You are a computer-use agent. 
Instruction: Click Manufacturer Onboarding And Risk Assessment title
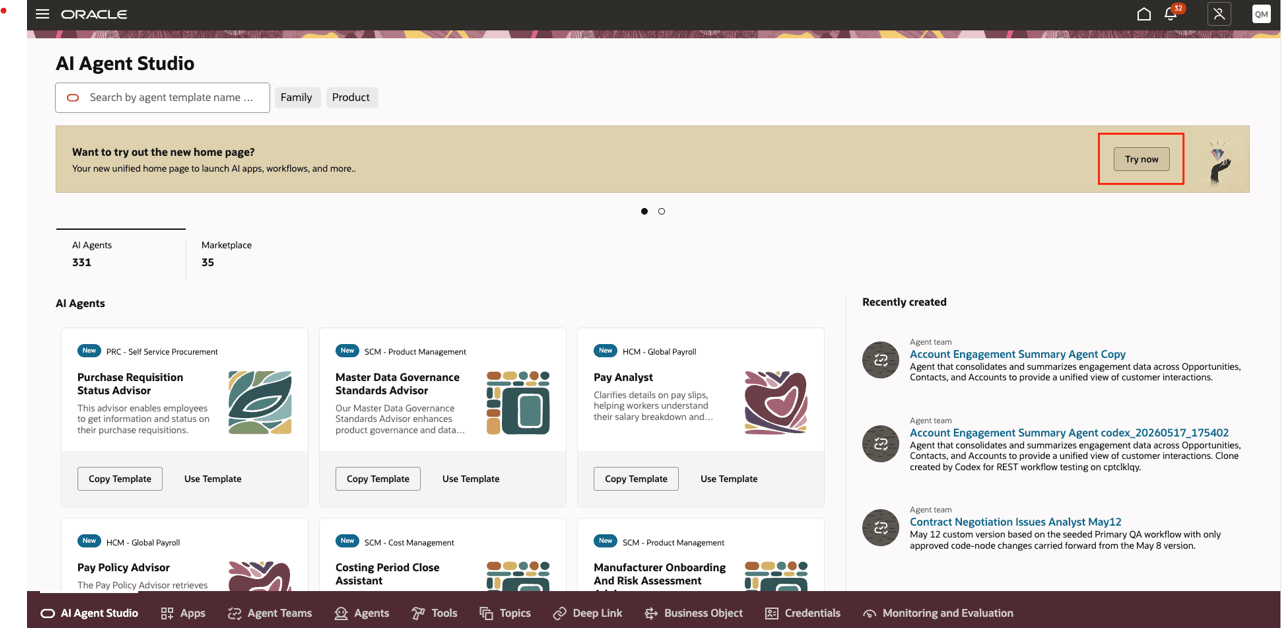659,574
